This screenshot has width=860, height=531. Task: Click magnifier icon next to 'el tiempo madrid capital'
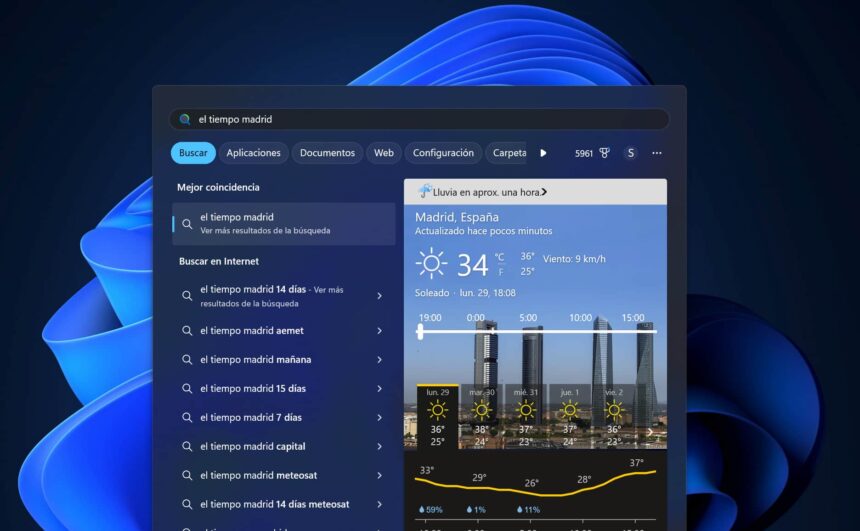(x=187, y=447)
